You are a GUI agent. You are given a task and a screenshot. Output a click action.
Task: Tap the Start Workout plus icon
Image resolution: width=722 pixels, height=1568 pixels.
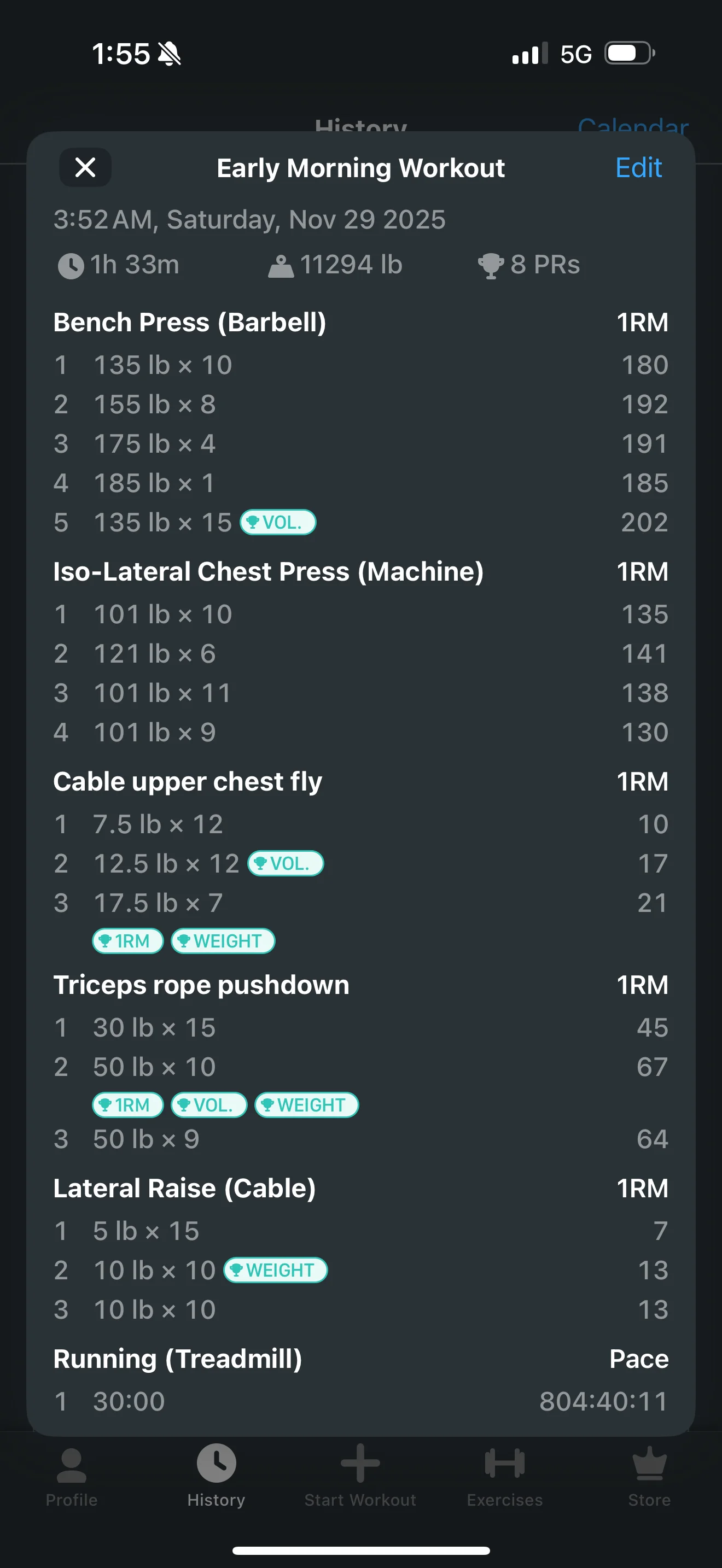[360, 1462]
